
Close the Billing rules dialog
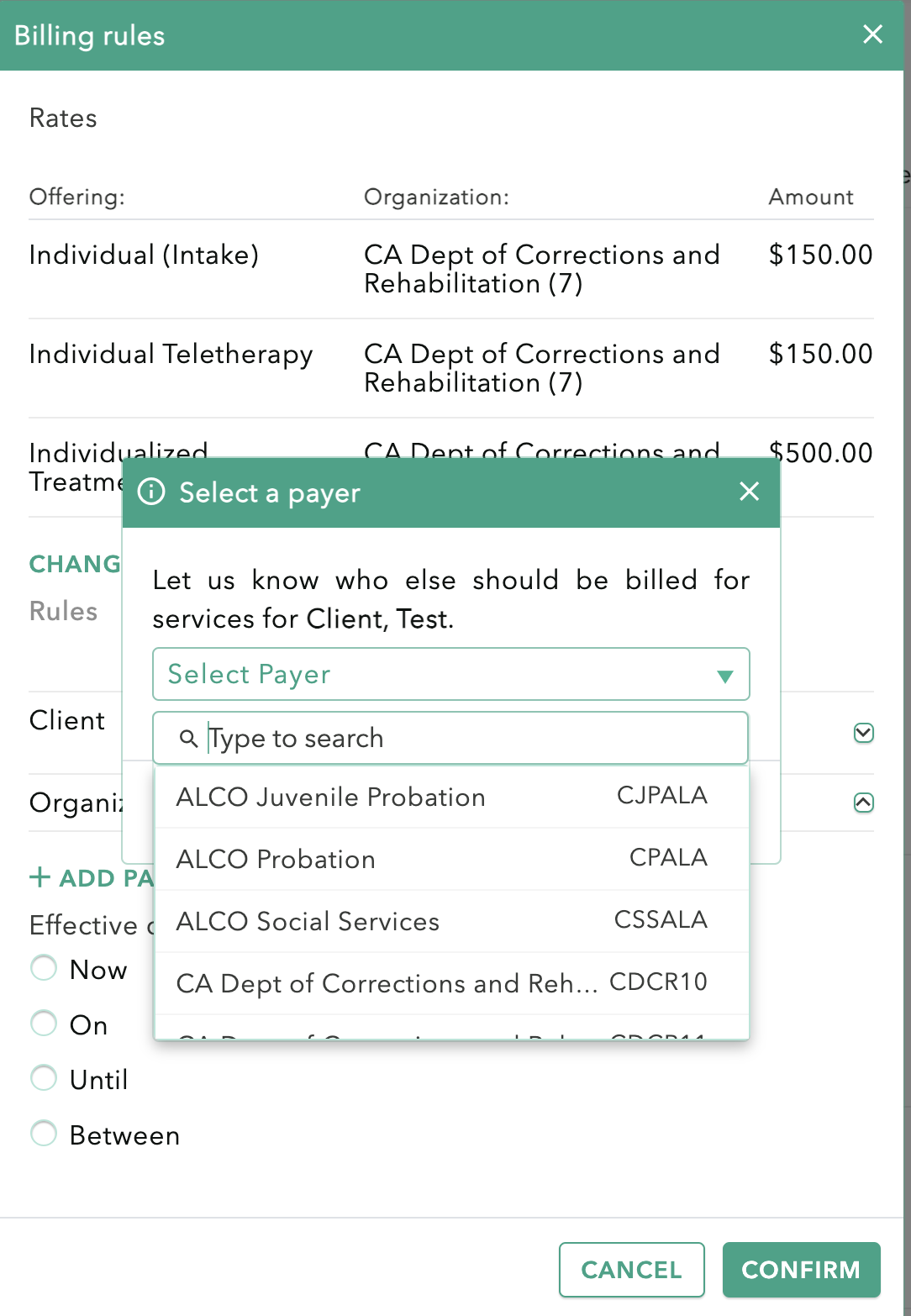tap(872, 34)
